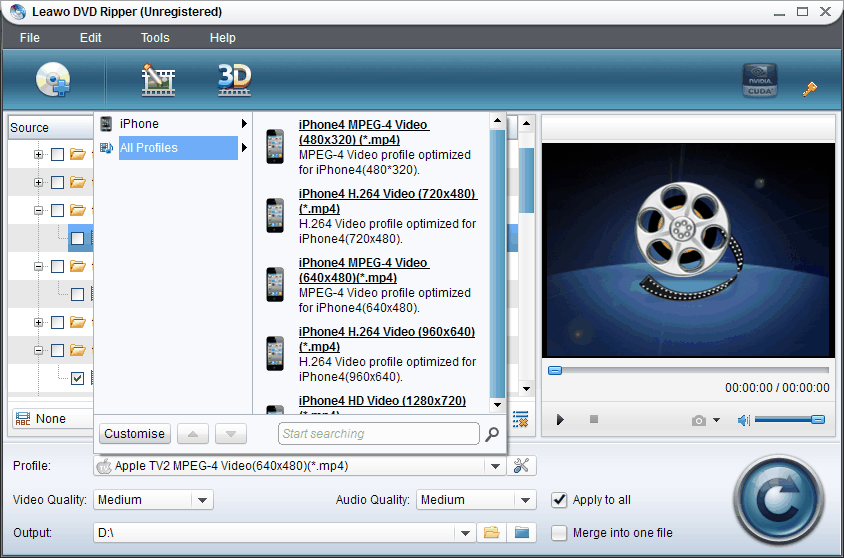Open the Video Quality dropdown
844x558 pixels.
[202, 500]
